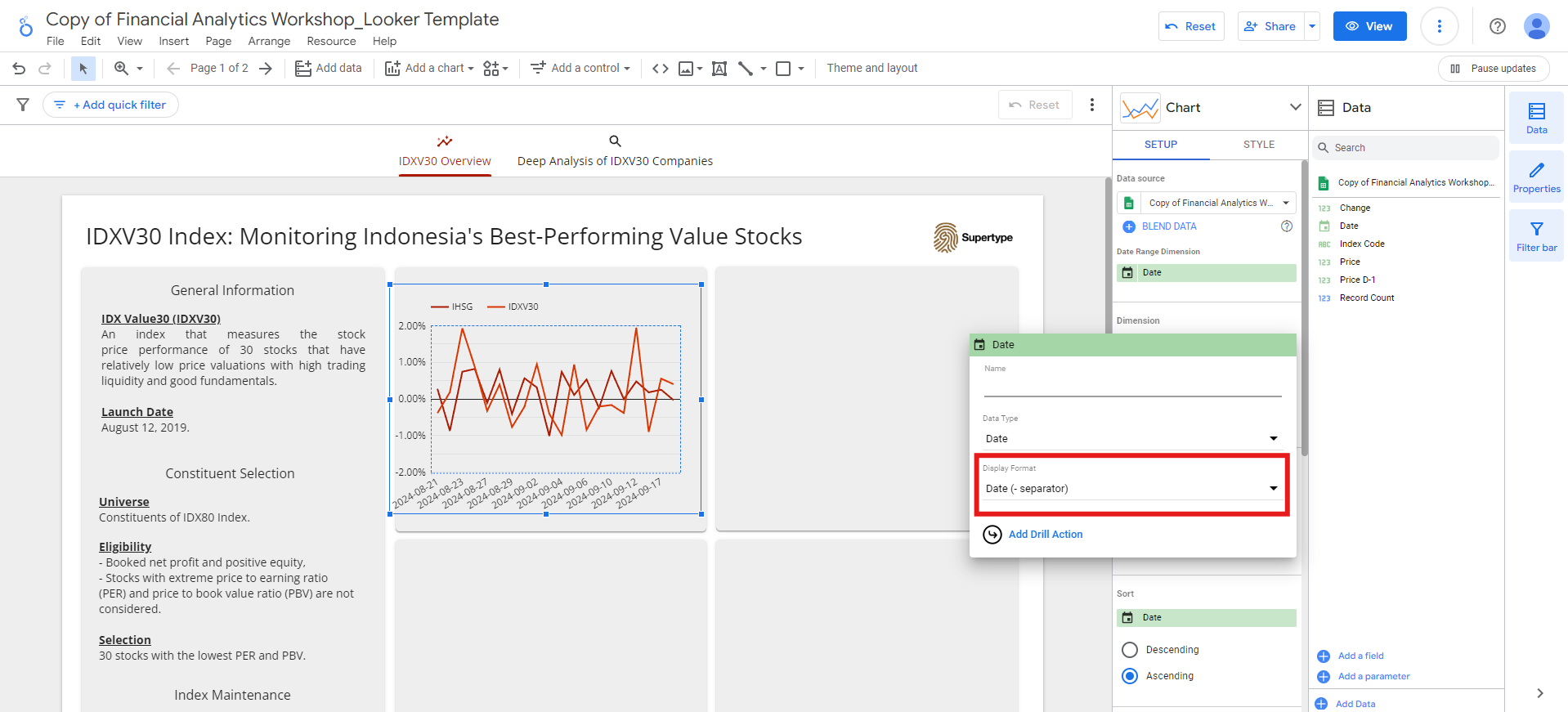Viewport: 1568px width, 712px height.
Task: Open the Properties side panel
Action: tap(1536, 177)
